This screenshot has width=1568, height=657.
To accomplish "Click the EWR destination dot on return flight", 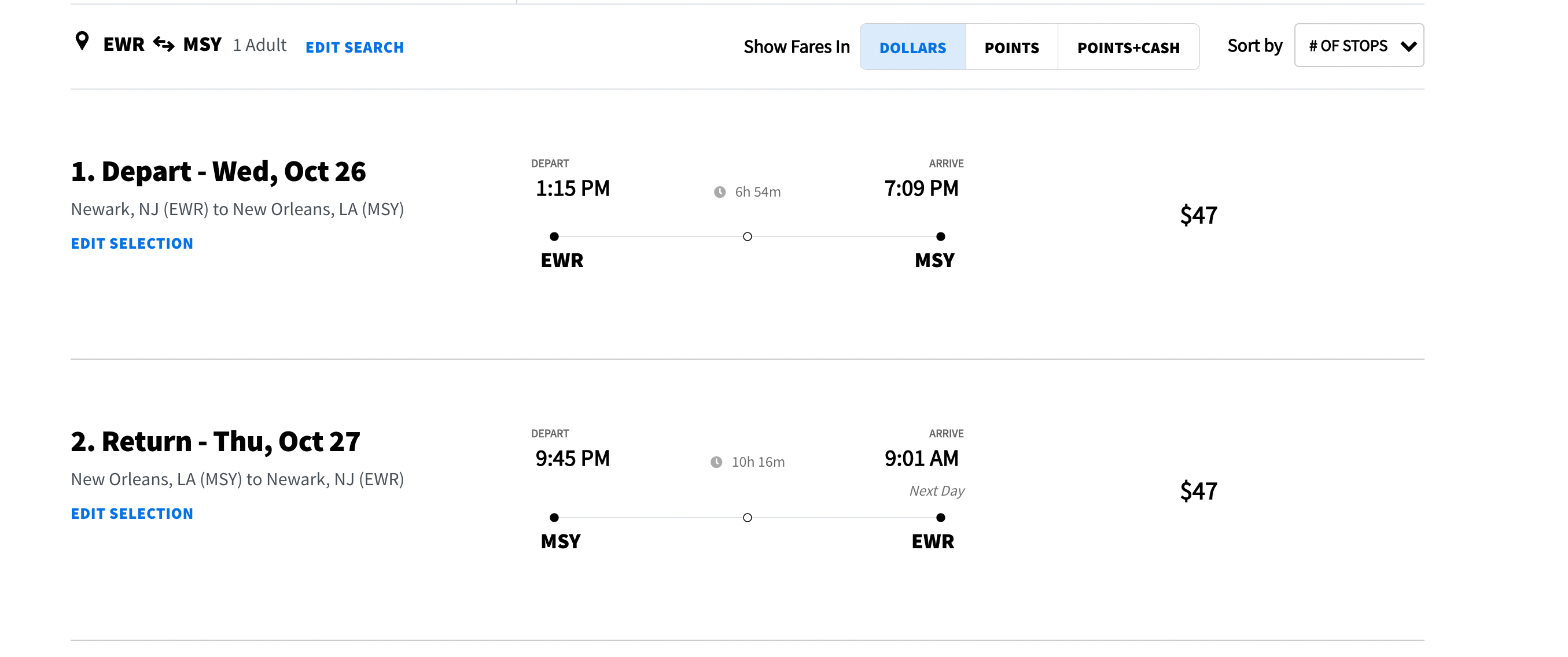I will point(940,518).
